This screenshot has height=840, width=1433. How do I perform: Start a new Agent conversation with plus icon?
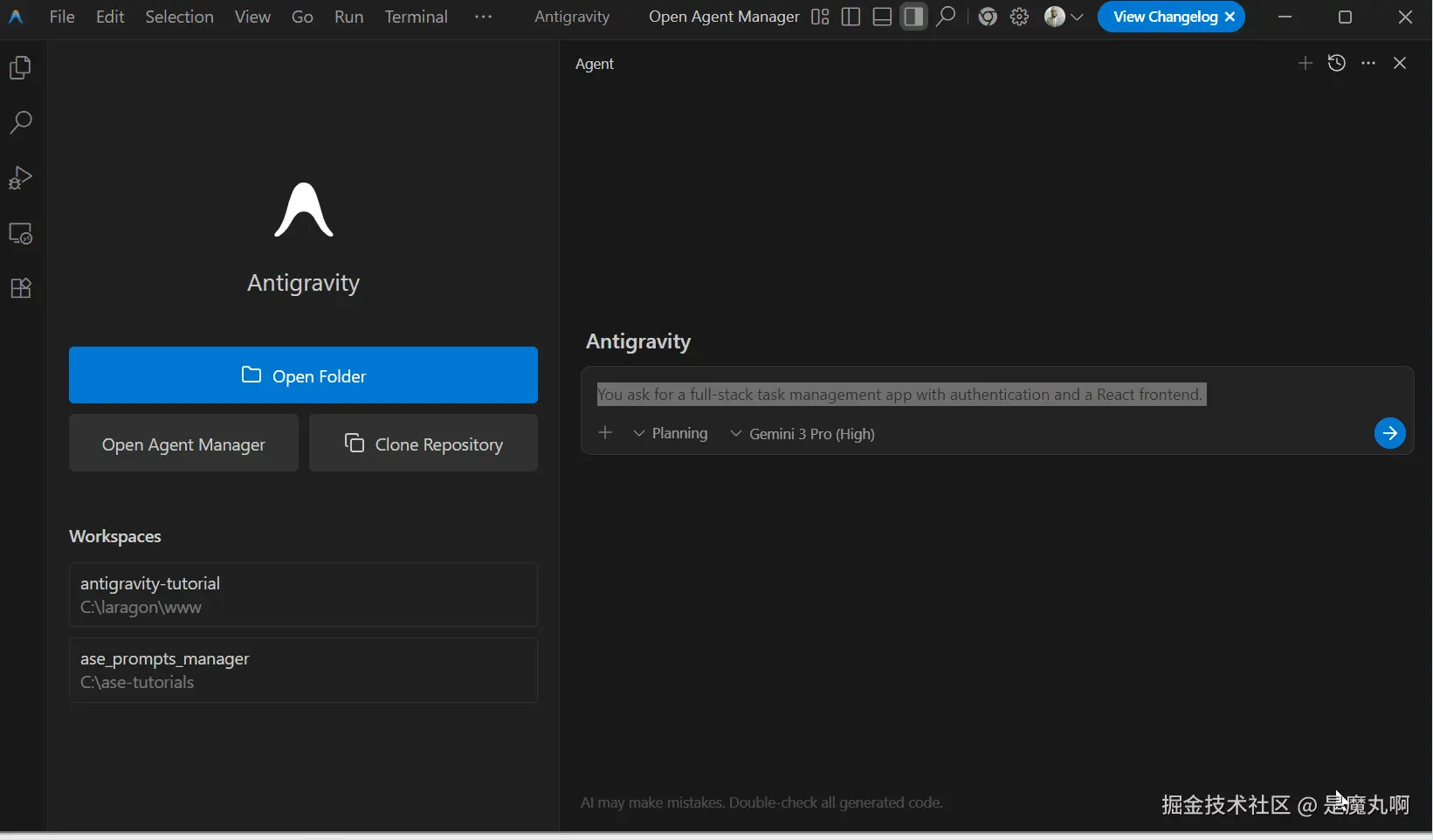[1305, 63]
